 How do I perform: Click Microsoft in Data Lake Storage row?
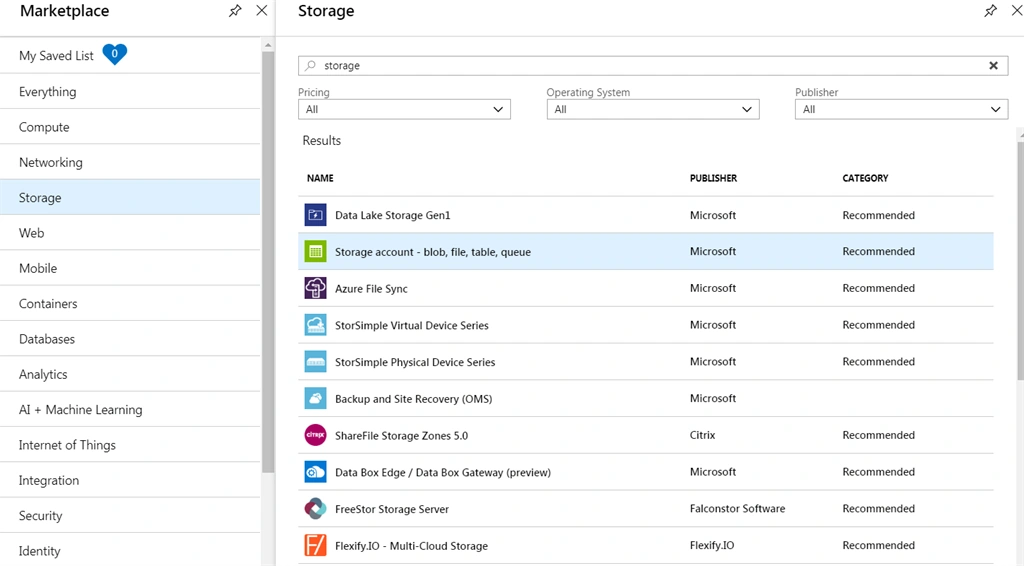712,215
